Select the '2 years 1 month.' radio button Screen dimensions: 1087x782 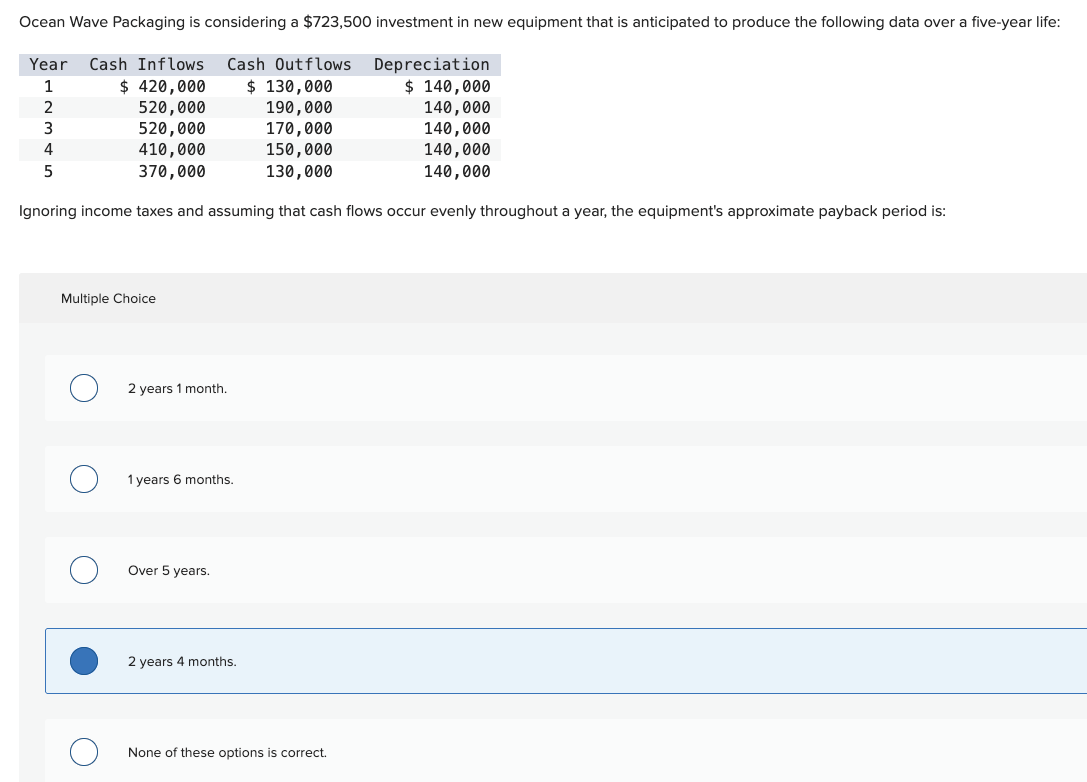click(84, 388)
